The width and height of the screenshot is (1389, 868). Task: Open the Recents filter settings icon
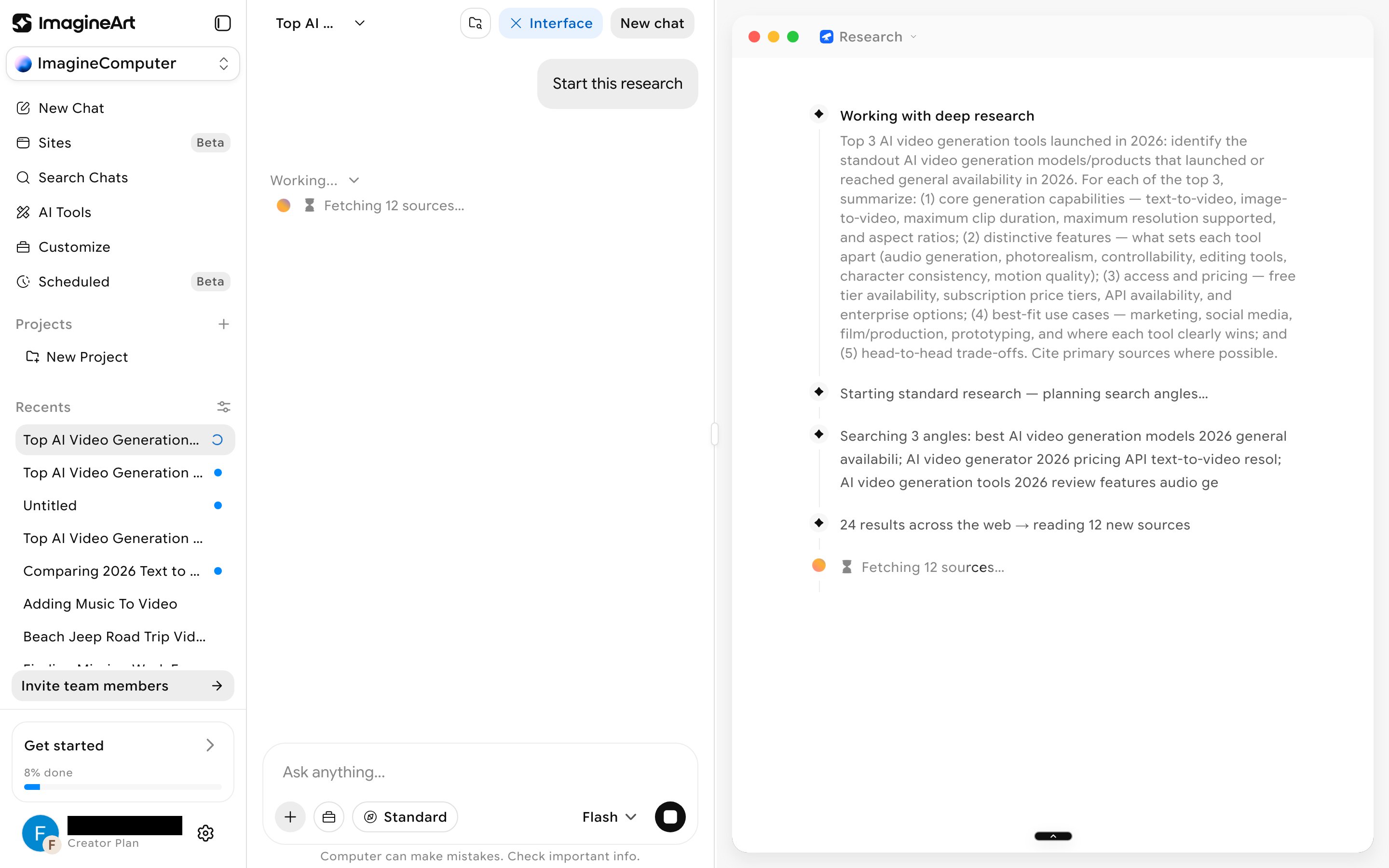224,407
